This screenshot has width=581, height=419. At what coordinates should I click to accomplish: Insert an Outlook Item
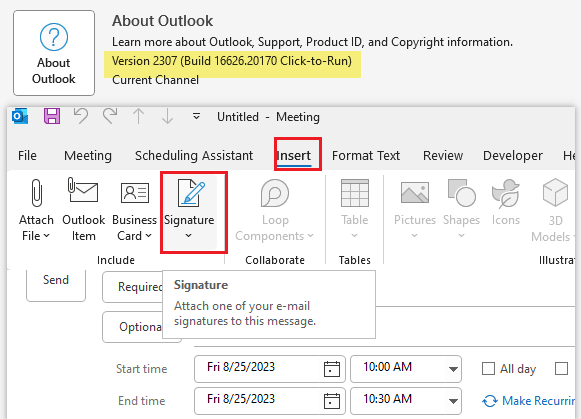83,210
